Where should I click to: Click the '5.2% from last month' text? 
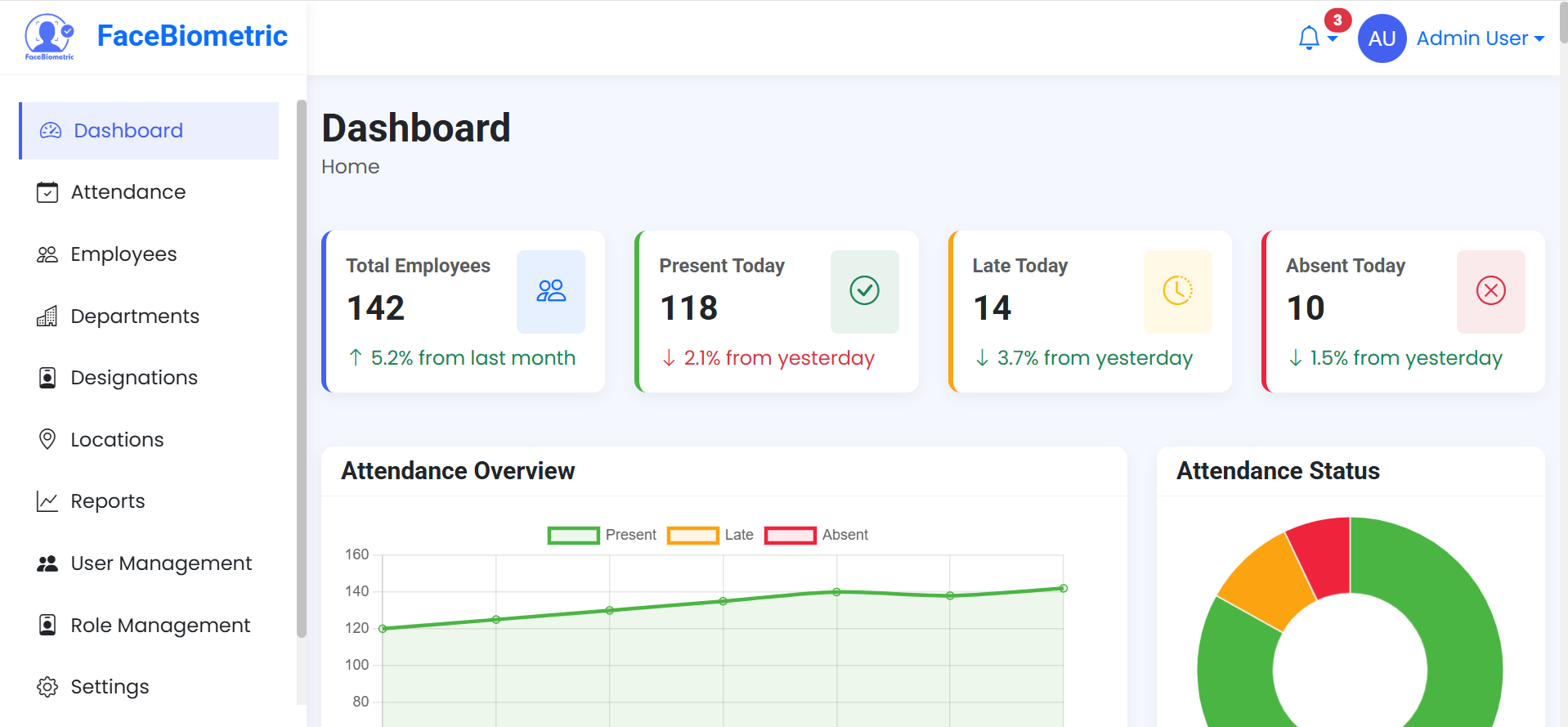click(x=473, y=358)
